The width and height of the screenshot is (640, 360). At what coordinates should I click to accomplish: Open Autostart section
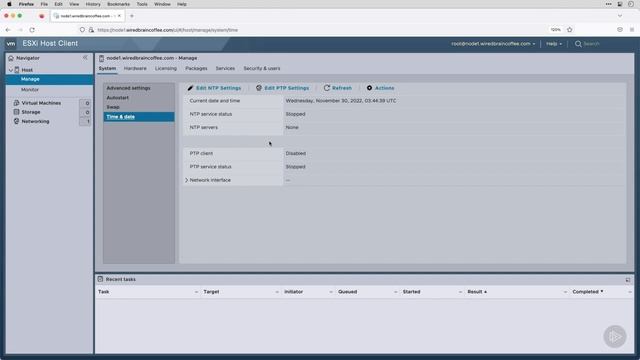pos(118,98)
